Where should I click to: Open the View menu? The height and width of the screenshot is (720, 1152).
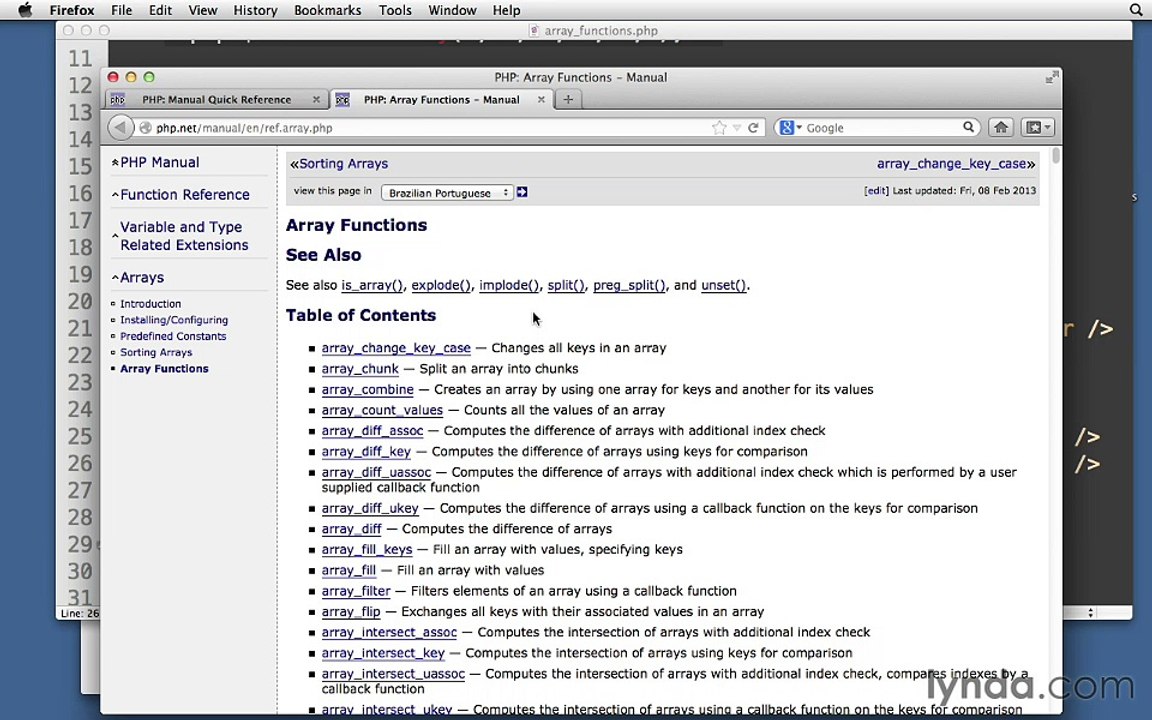(x=202, y=10)
